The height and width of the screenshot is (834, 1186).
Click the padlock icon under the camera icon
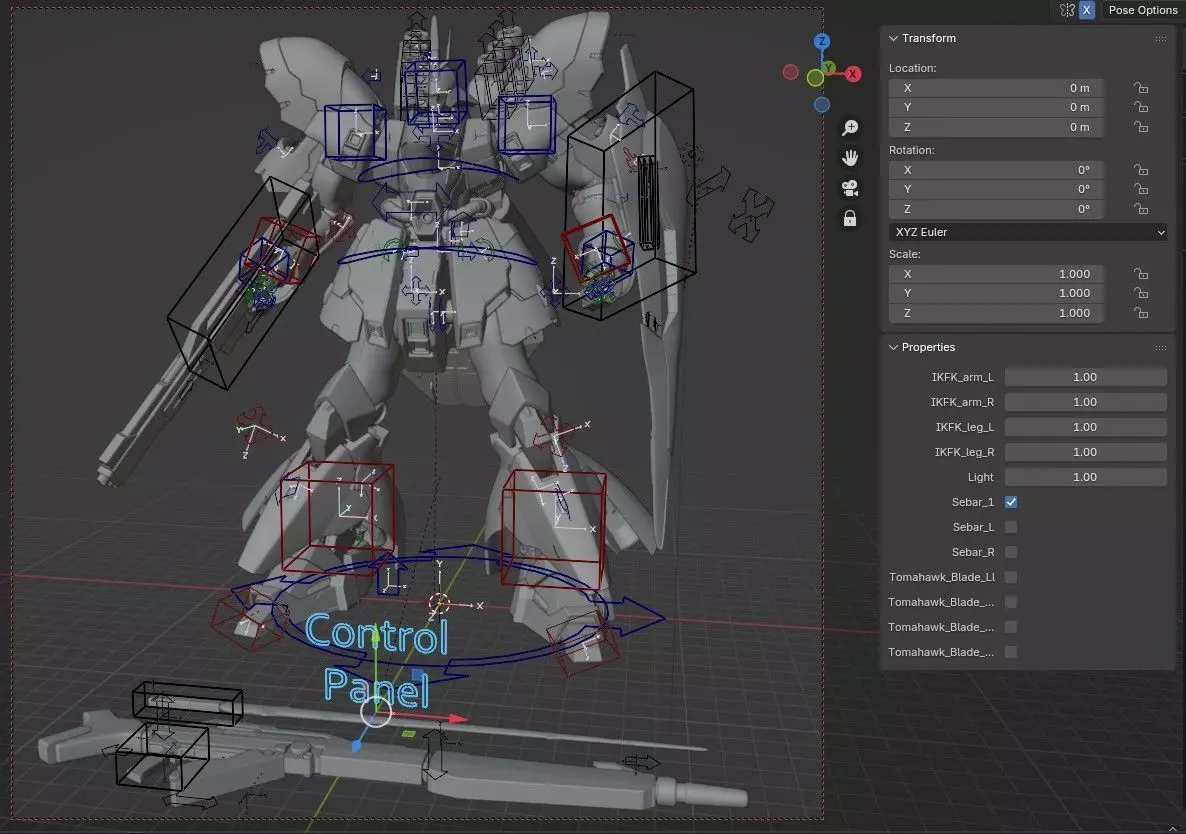pos(850,219)
